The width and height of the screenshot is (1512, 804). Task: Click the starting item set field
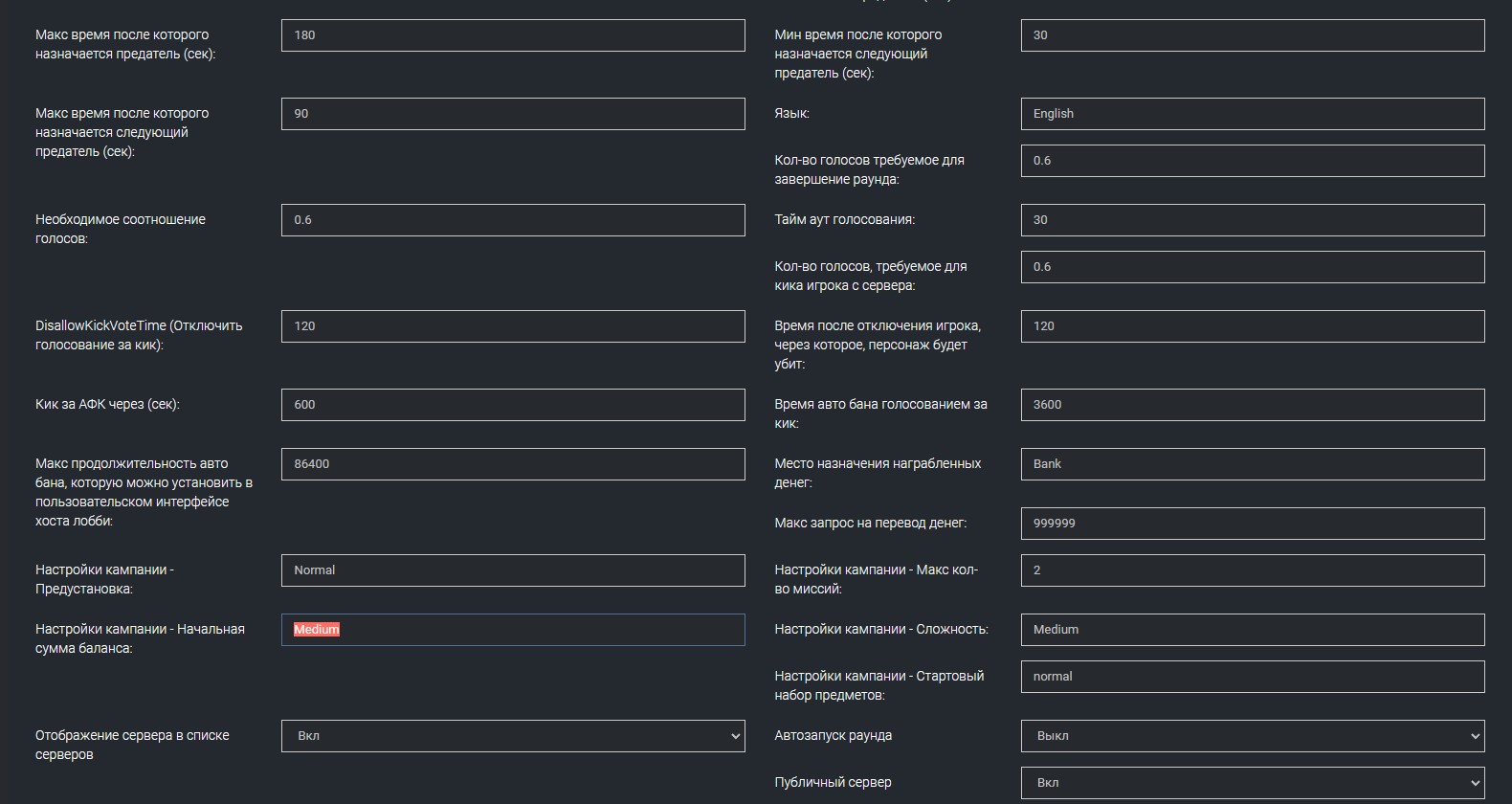pos(1252,677)
